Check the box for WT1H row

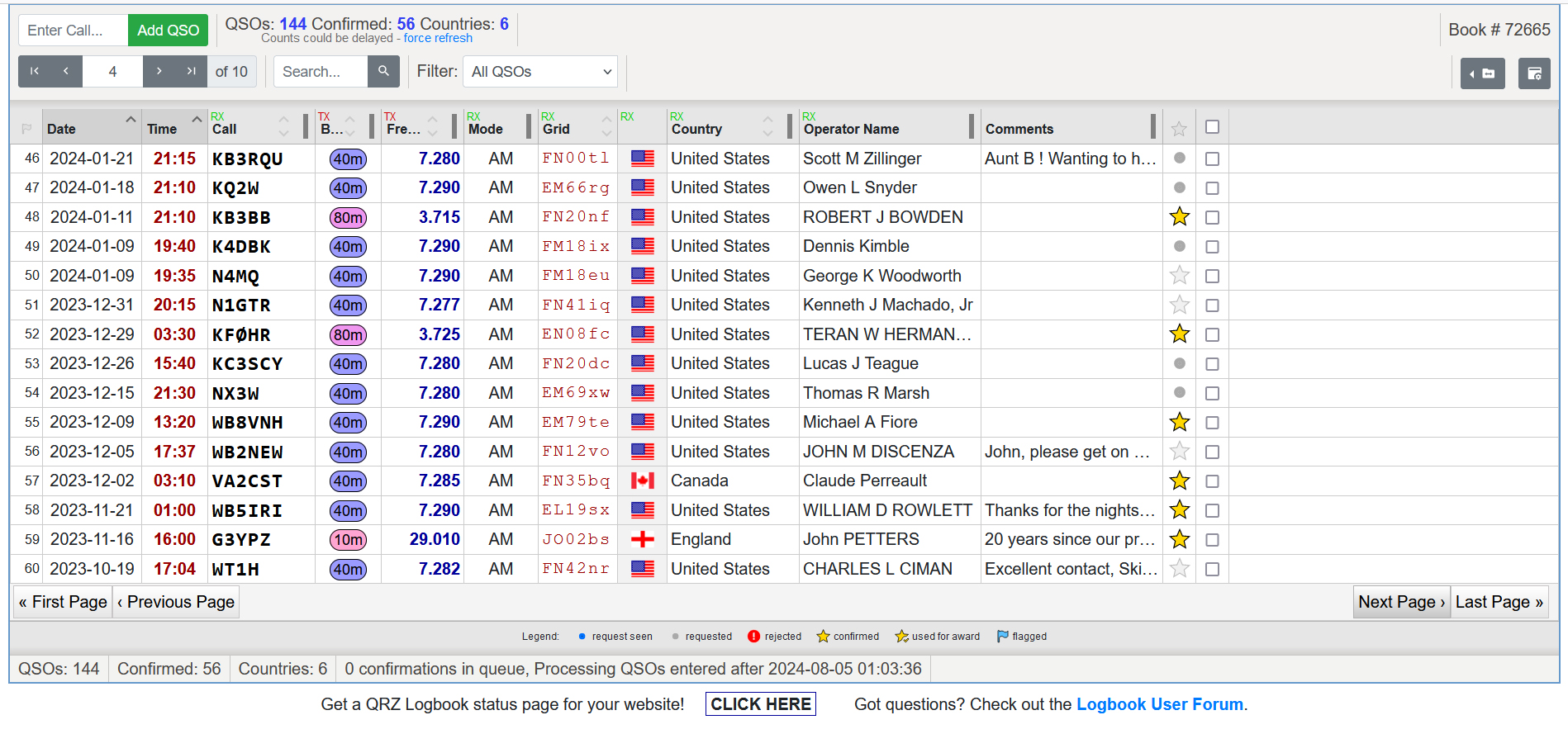[x=1212, y=570]
